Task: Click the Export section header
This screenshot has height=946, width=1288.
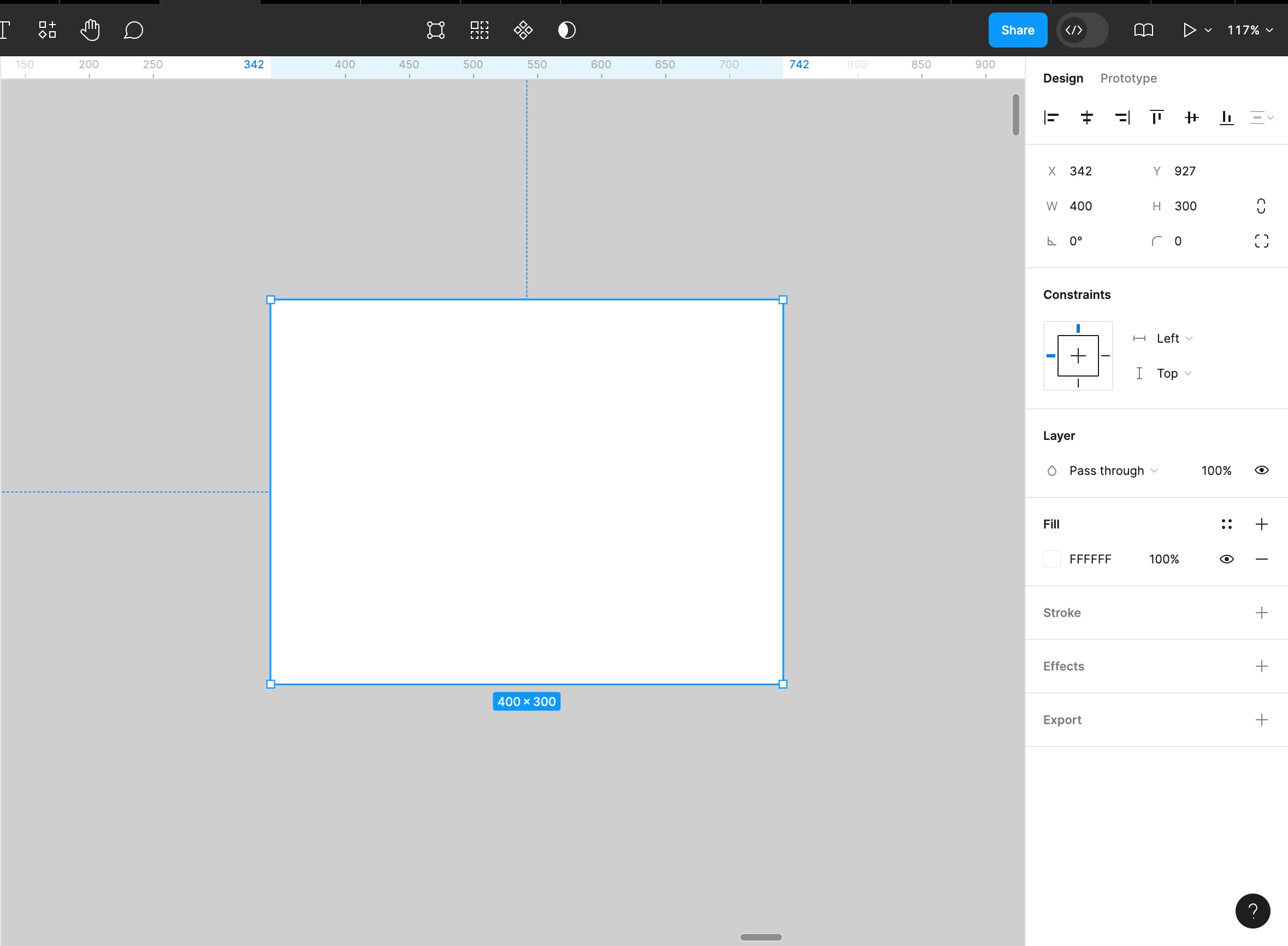Action: click(1062, 720)
